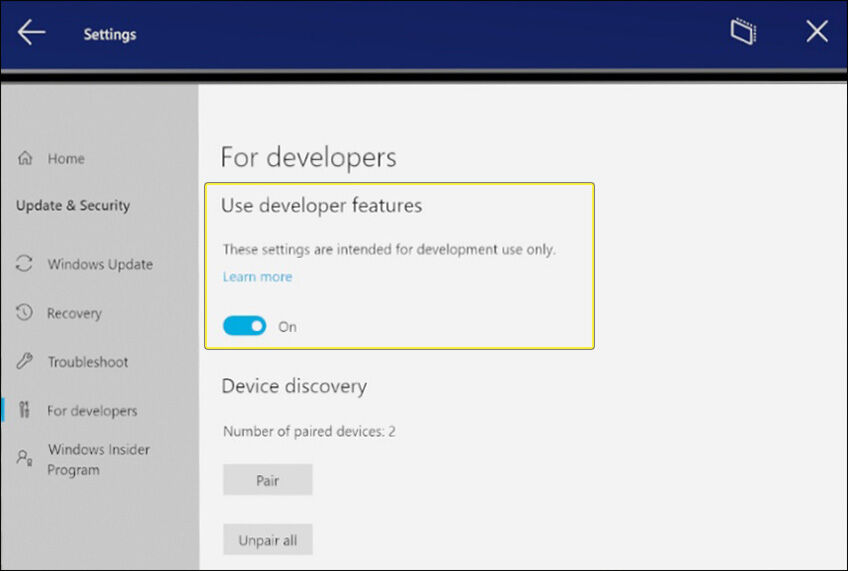
Task: Click the Update & Security heading
Action: tap(73, 205)
